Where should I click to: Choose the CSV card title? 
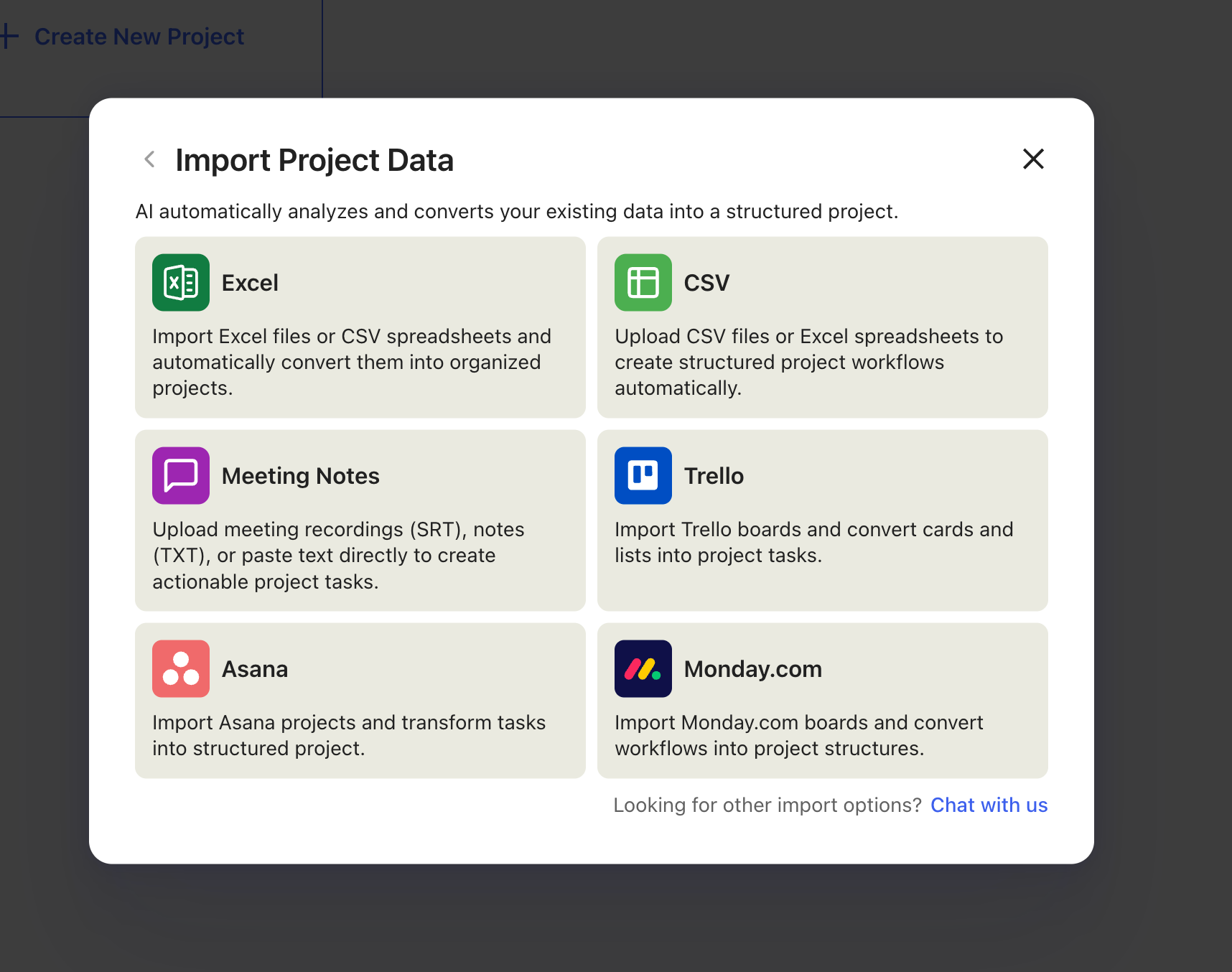pos(706,283)
